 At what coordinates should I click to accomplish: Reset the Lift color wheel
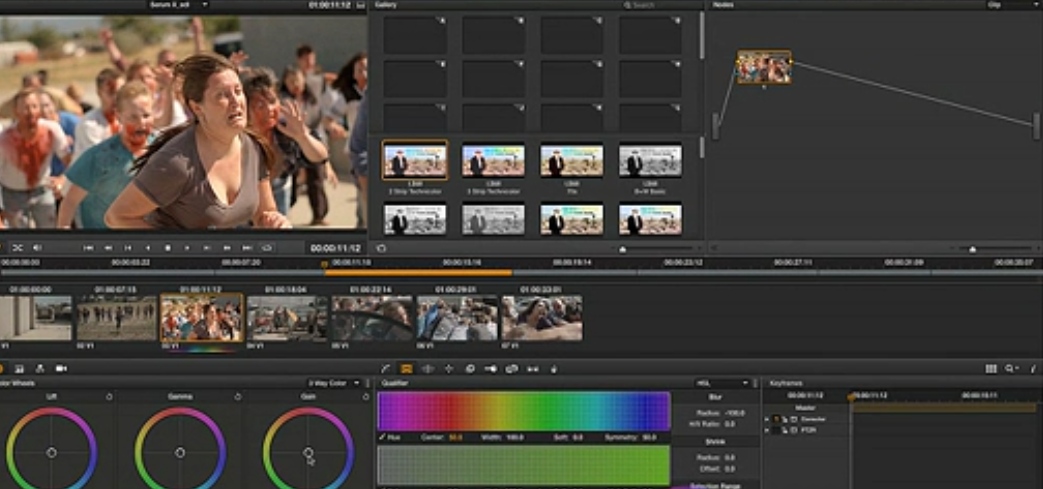109,397
